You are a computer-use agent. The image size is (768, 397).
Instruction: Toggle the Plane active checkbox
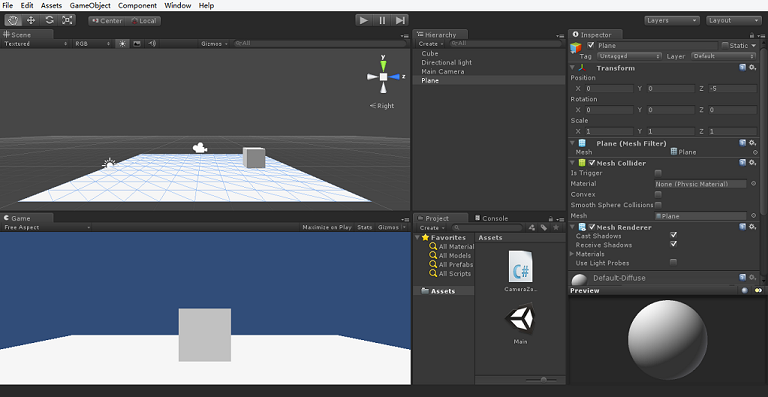(x=591, y=45)
